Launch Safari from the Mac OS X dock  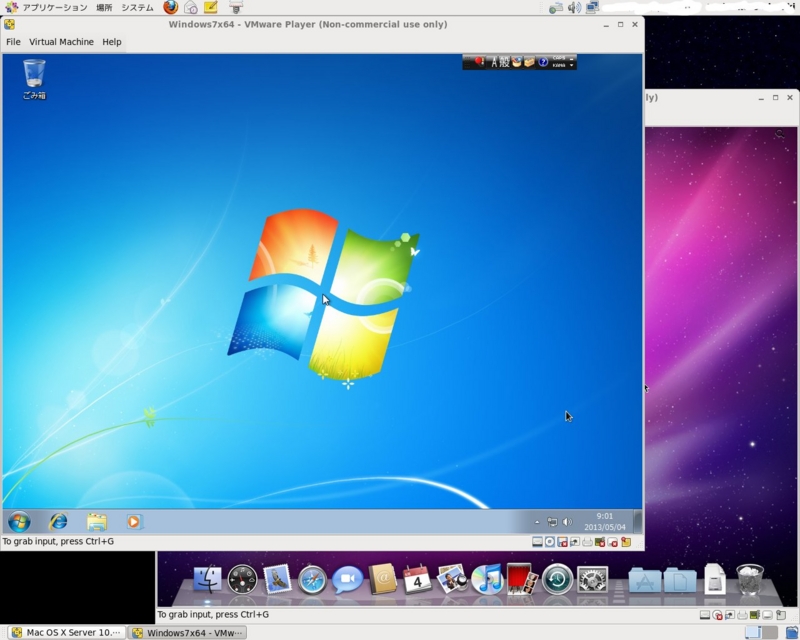tap(312, 580)
